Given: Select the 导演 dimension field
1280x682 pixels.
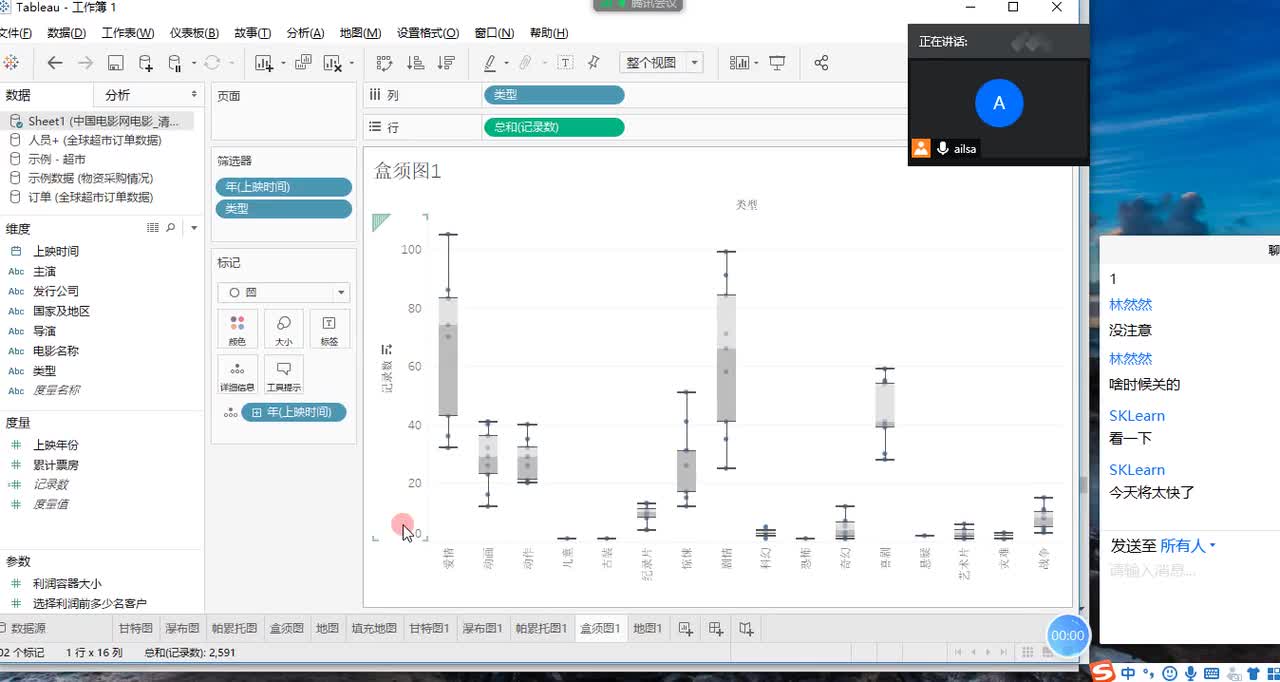Looking at the screenshot, I should (44, 331).
